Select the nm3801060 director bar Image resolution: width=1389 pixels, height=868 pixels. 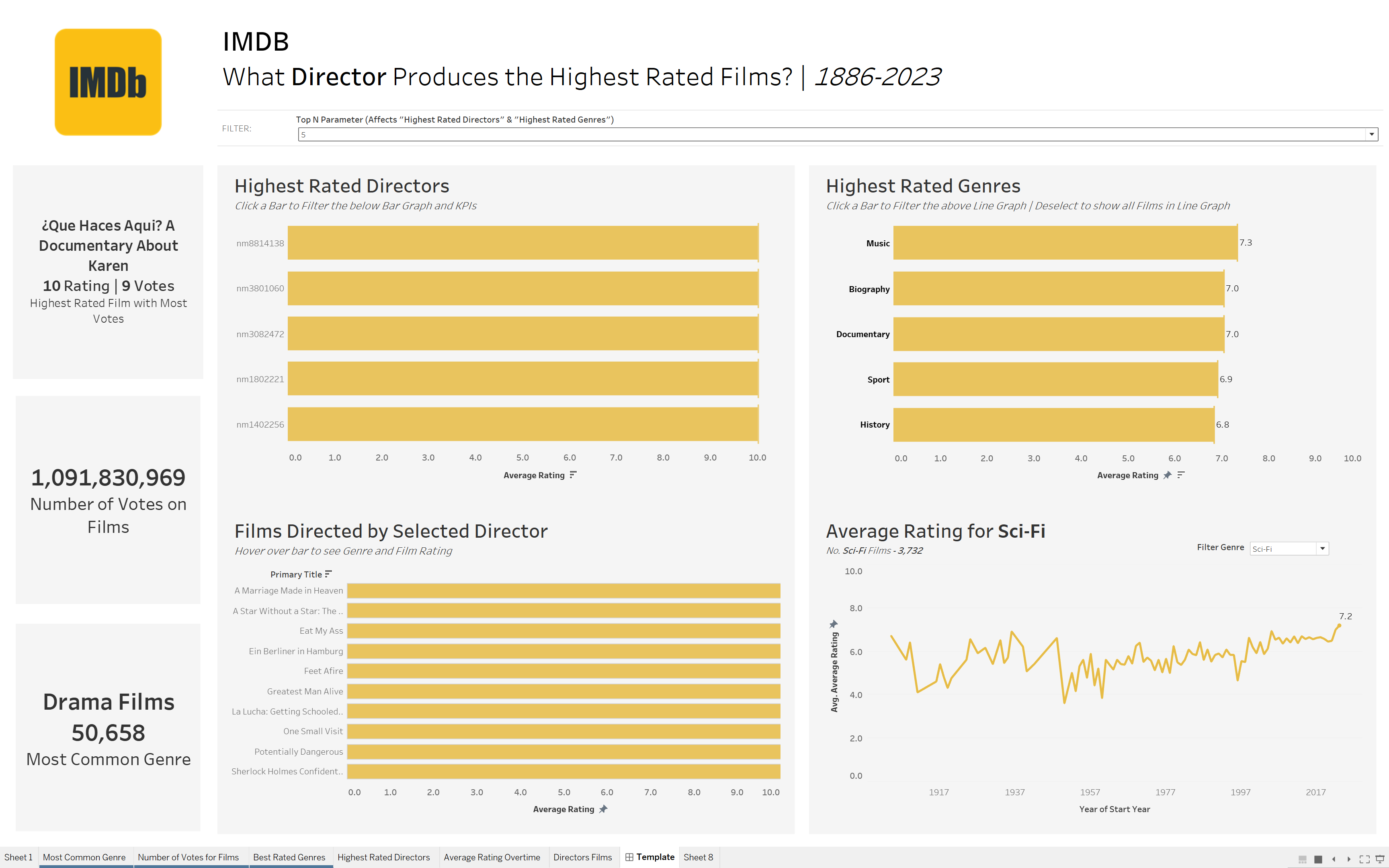click(x=523, y=288)
